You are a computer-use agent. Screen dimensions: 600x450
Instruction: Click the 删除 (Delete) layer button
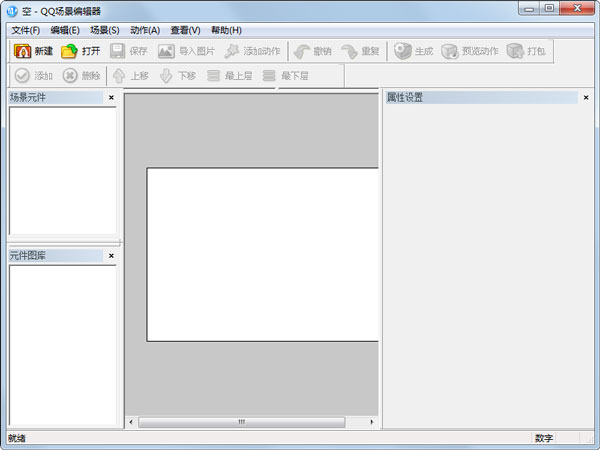[x=70, y=76]
